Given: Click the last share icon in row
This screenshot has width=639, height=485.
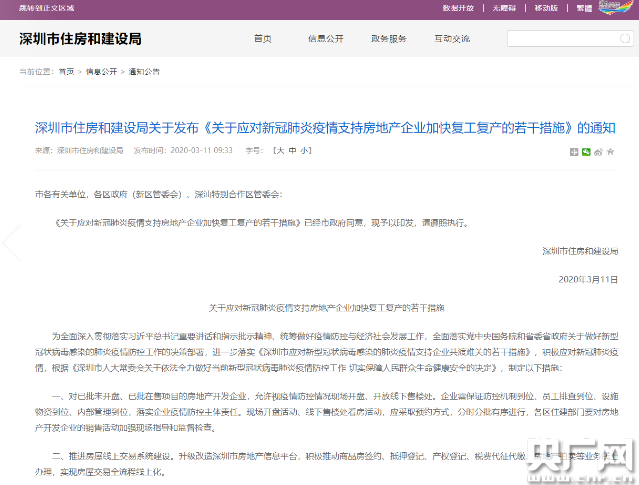Looking at the screenshot, I should click(612, 152).
